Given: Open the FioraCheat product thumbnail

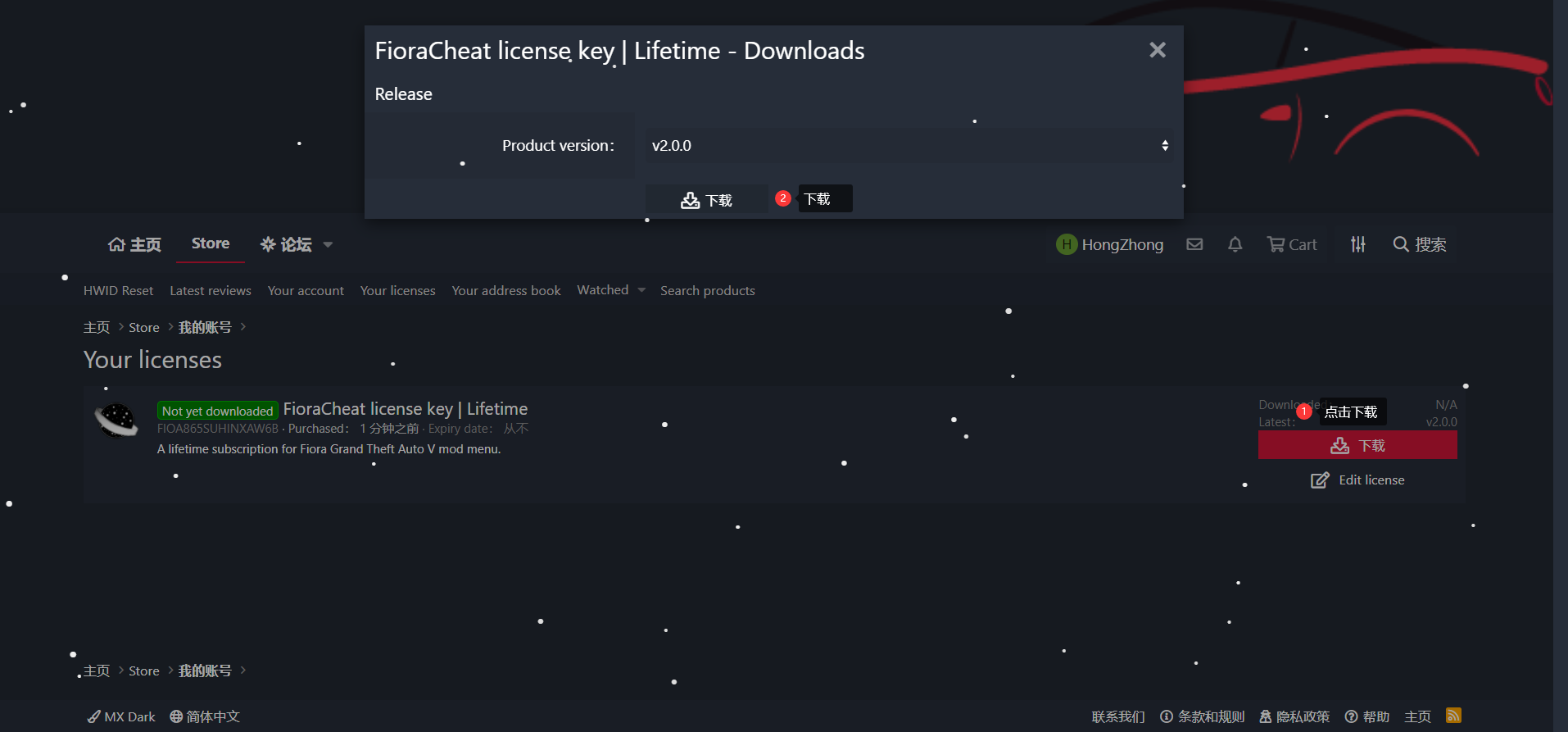Looking at the screenshot, I should (116, 421).
